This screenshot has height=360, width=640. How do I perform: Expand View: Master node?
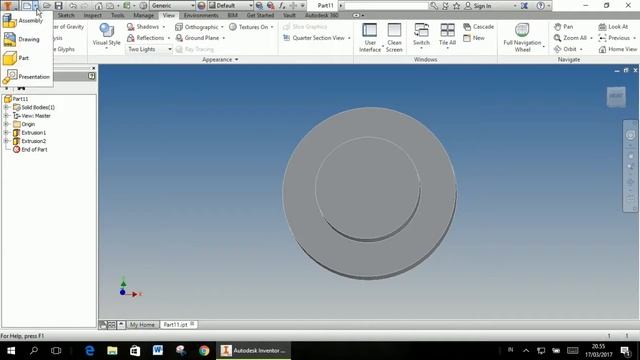(6, 116)
